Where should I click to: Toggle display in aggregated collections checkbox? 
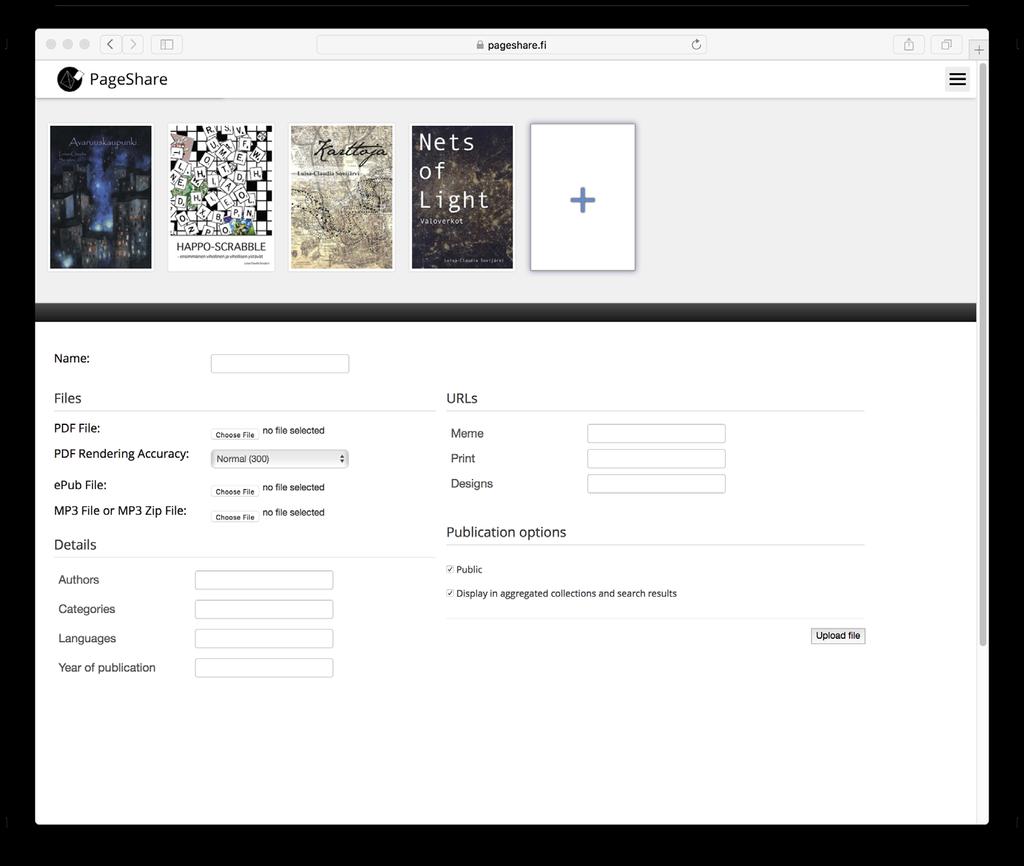coord(450,593)
